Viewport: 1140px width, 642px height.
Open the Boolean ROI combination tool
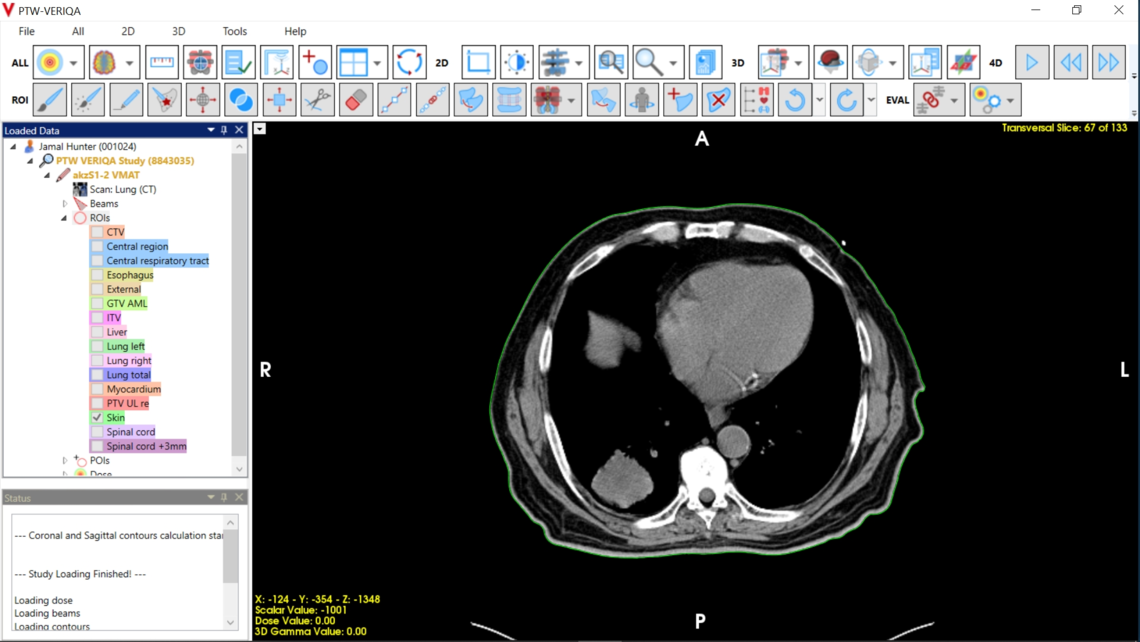pyautogui.click(x=239, y=100)
